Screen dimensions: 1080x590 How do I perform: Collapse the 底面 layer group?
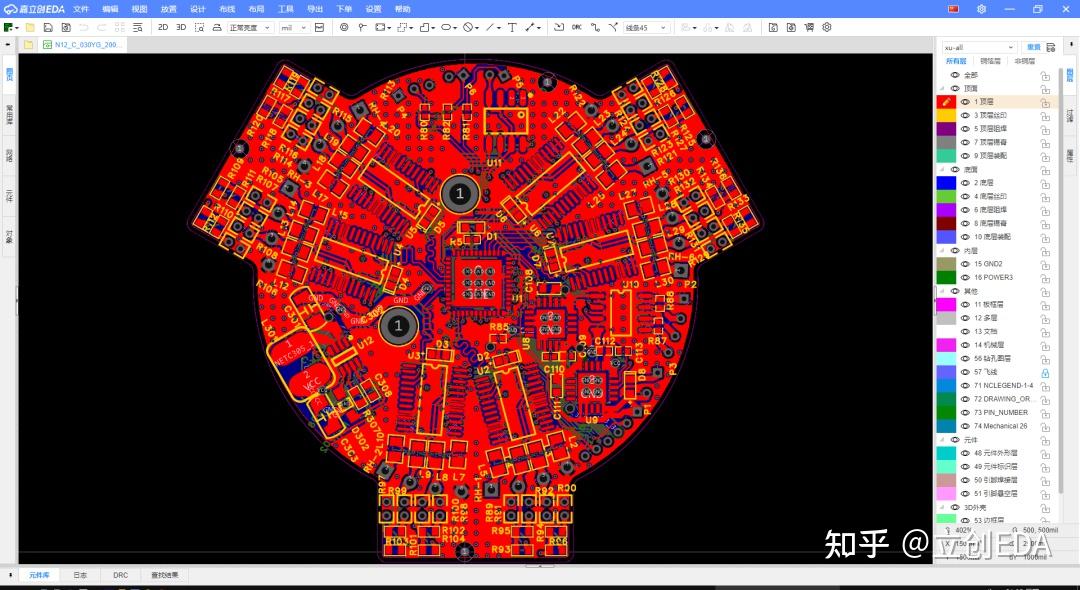pos(942,169)
